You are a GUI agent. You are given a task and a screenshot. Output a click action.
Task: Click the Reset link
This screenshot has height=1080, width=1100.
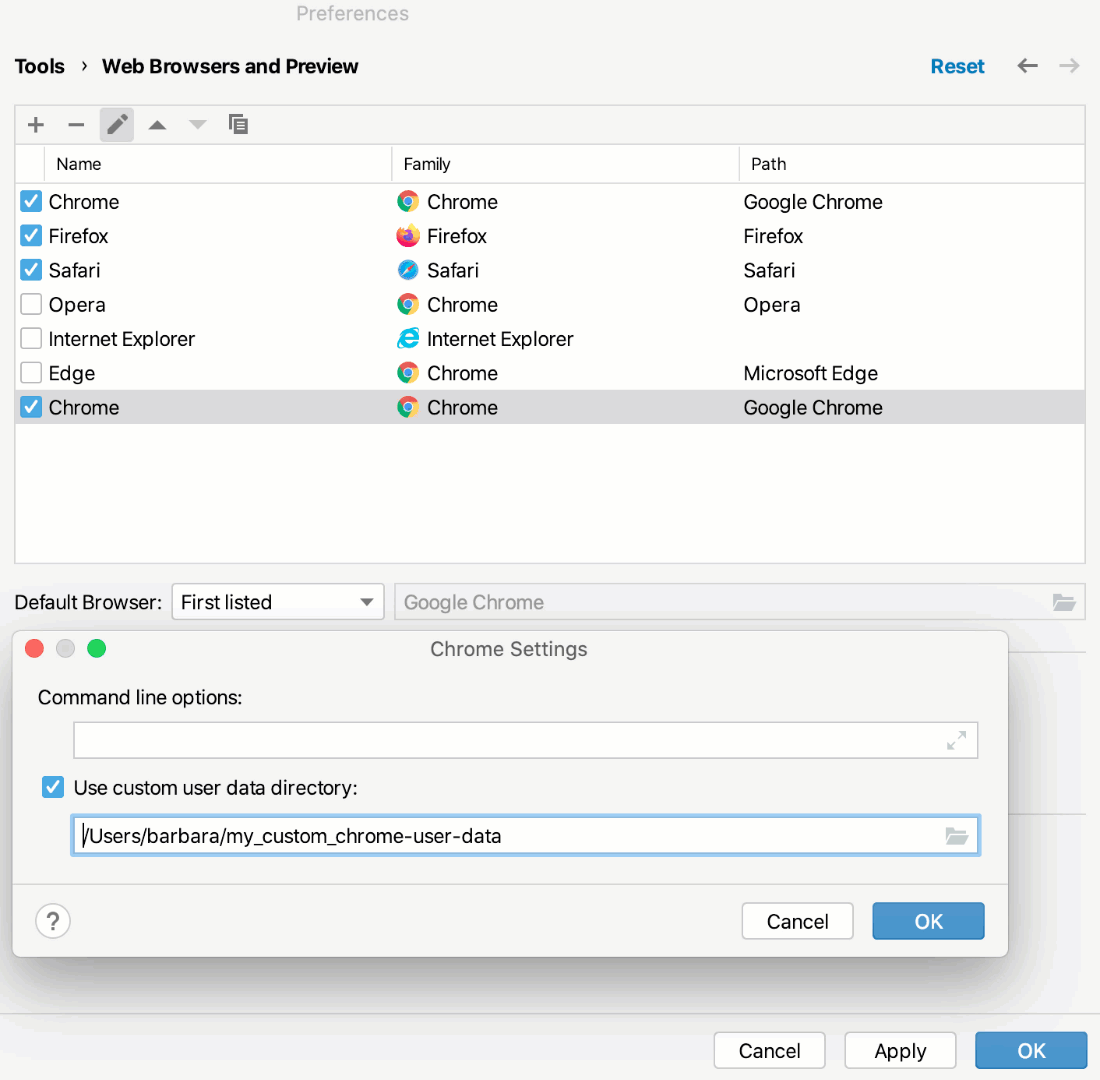coord(957,66)
